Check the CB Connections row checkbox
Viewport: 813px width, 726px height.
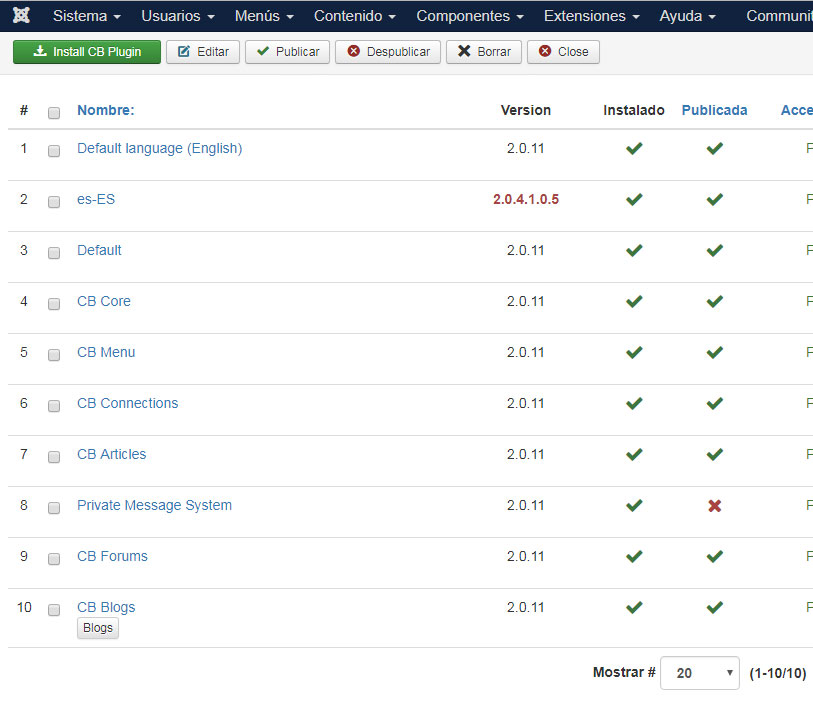coord(54,406)
